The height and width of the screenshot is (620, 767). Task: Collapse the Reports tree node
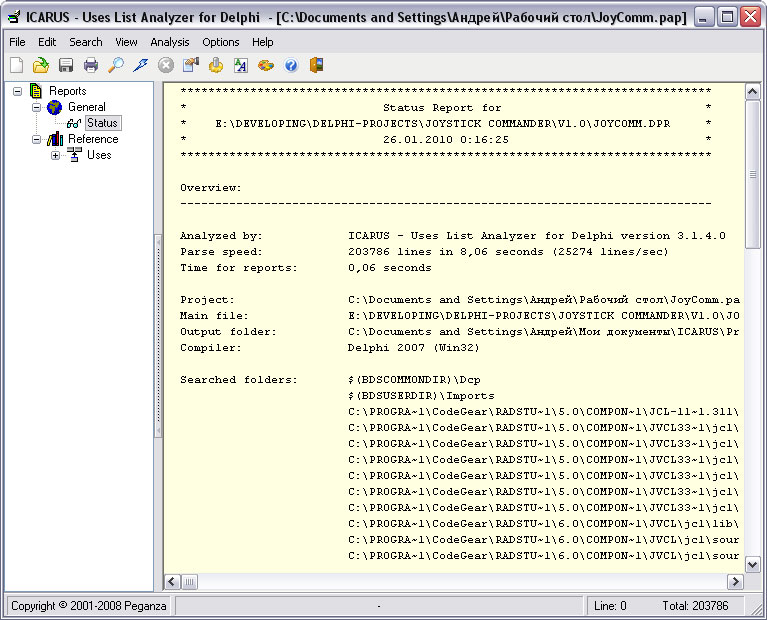pyautogui.click(x=18, y=91)
